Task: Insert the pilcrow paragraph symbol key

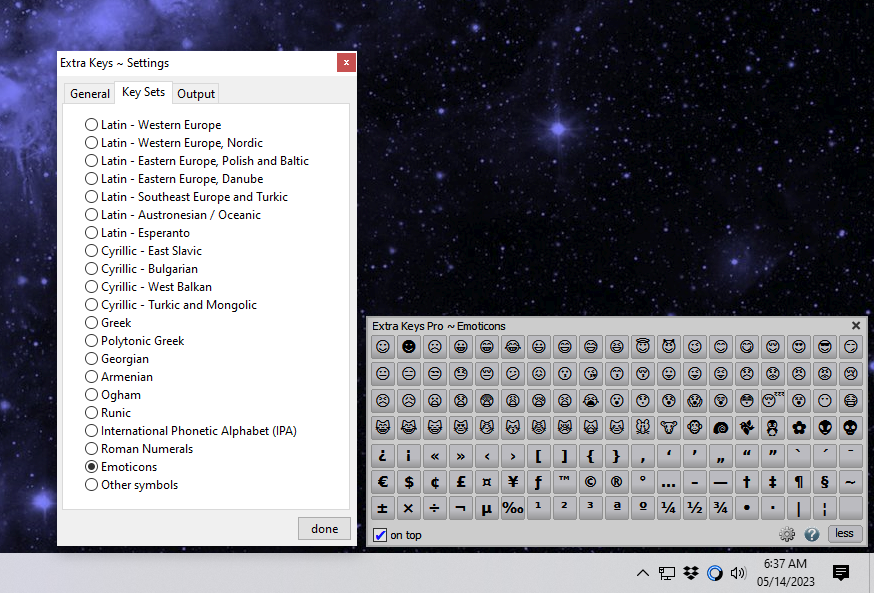Action: pos(799,482)
